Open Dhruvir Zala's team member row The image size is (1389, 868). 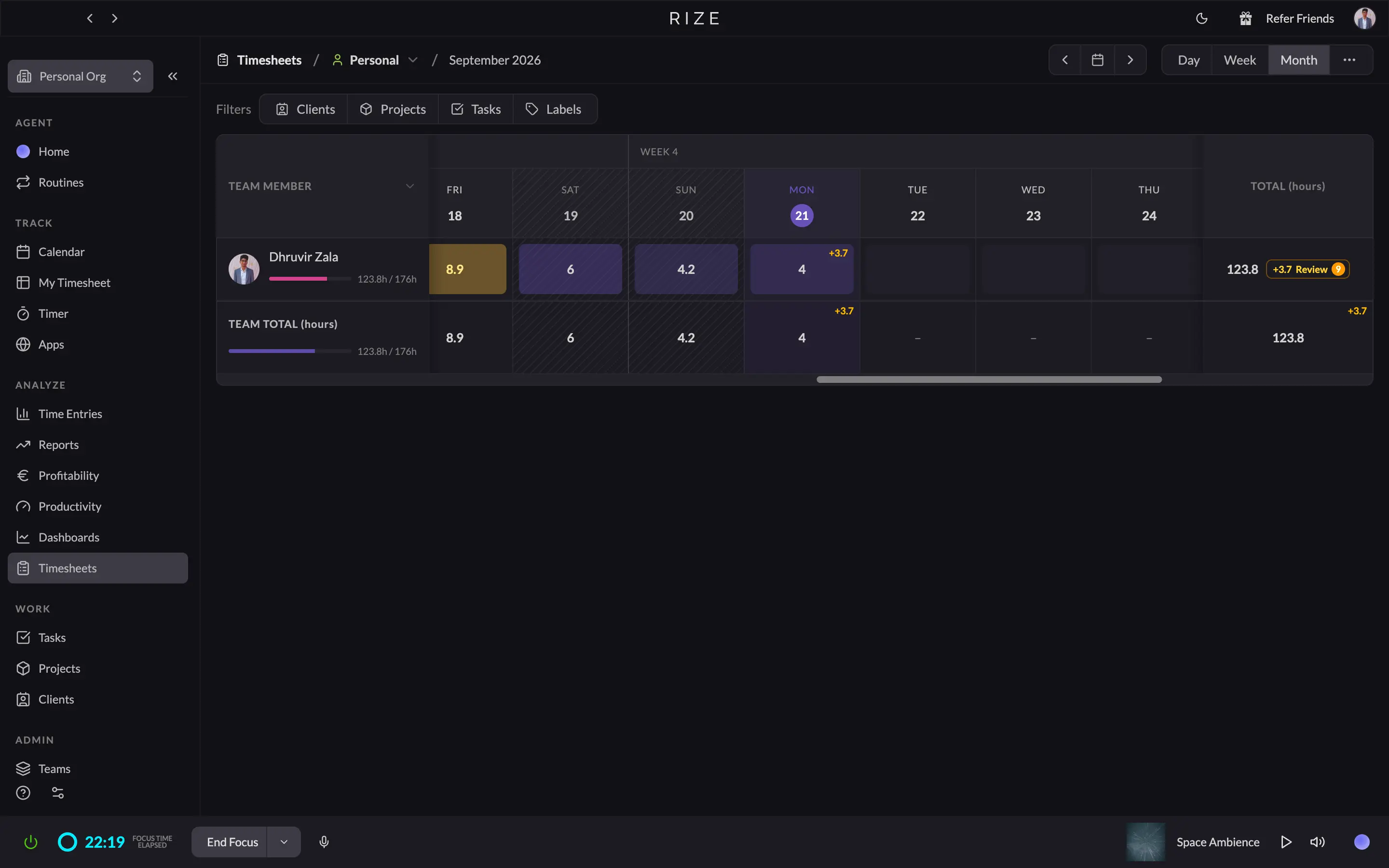[323, 269]
